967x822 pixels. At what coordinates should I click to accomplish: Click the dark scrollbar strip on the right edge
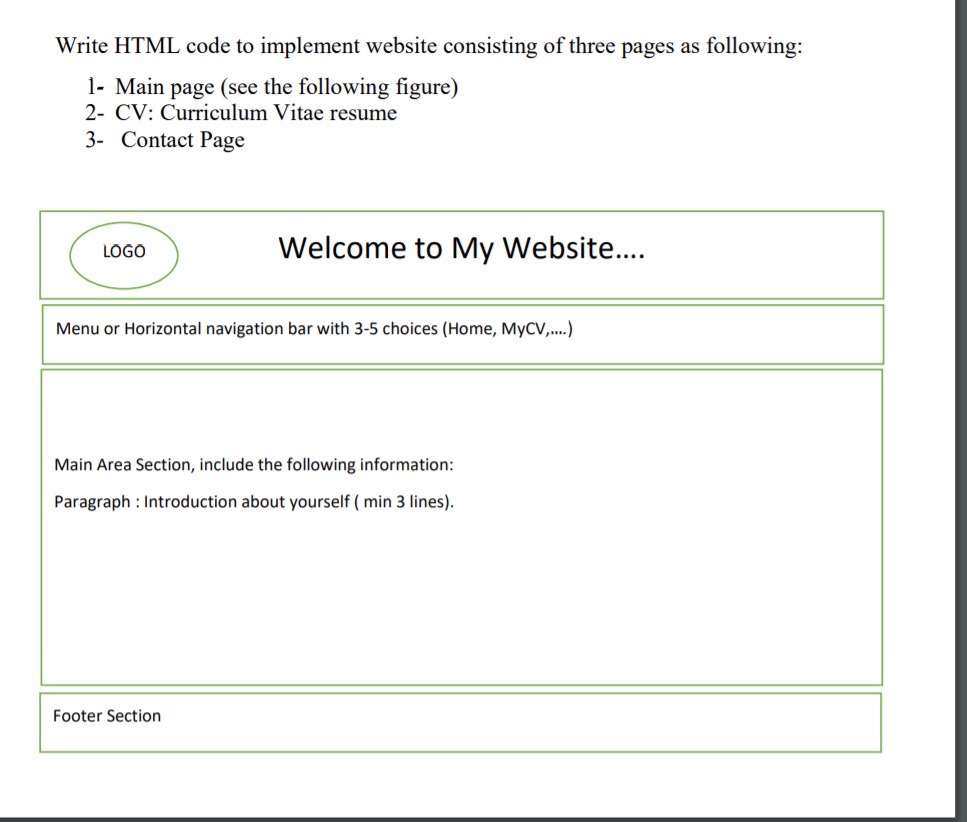coord(957,400)
